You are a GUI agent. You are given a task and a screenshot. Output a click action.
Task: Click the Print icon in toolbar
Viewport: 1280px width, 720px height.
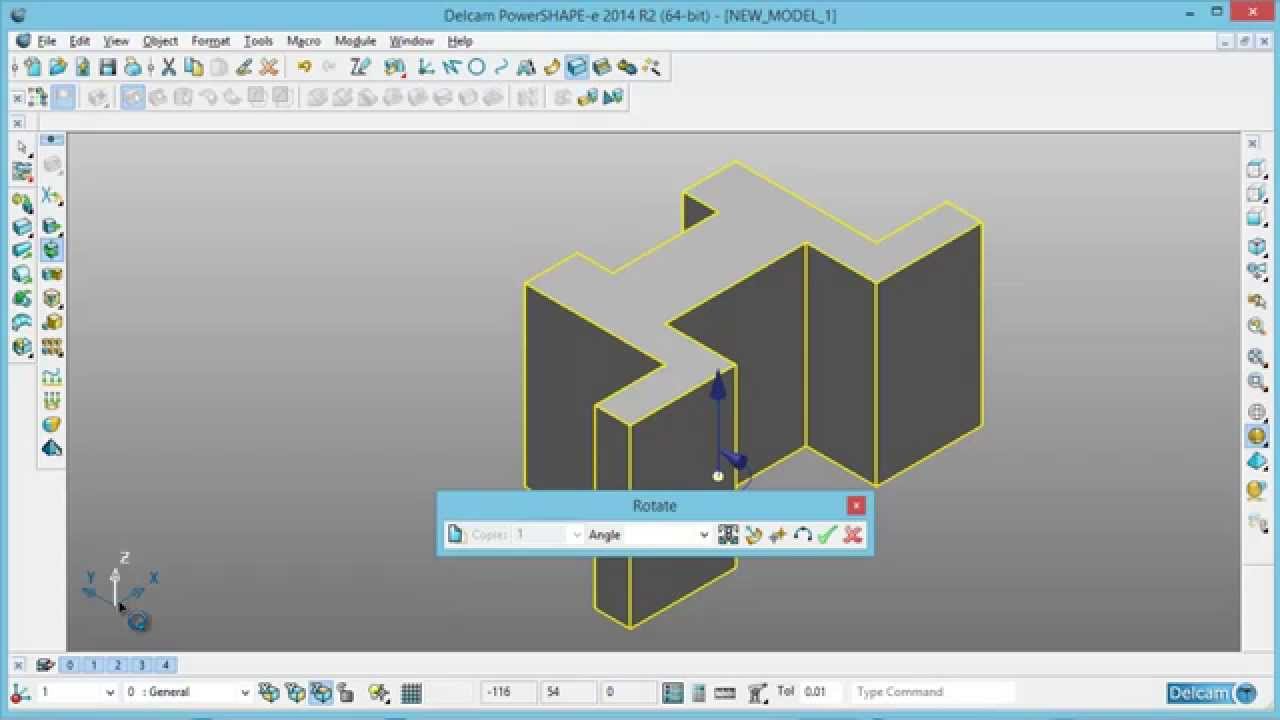coord(132,67)
